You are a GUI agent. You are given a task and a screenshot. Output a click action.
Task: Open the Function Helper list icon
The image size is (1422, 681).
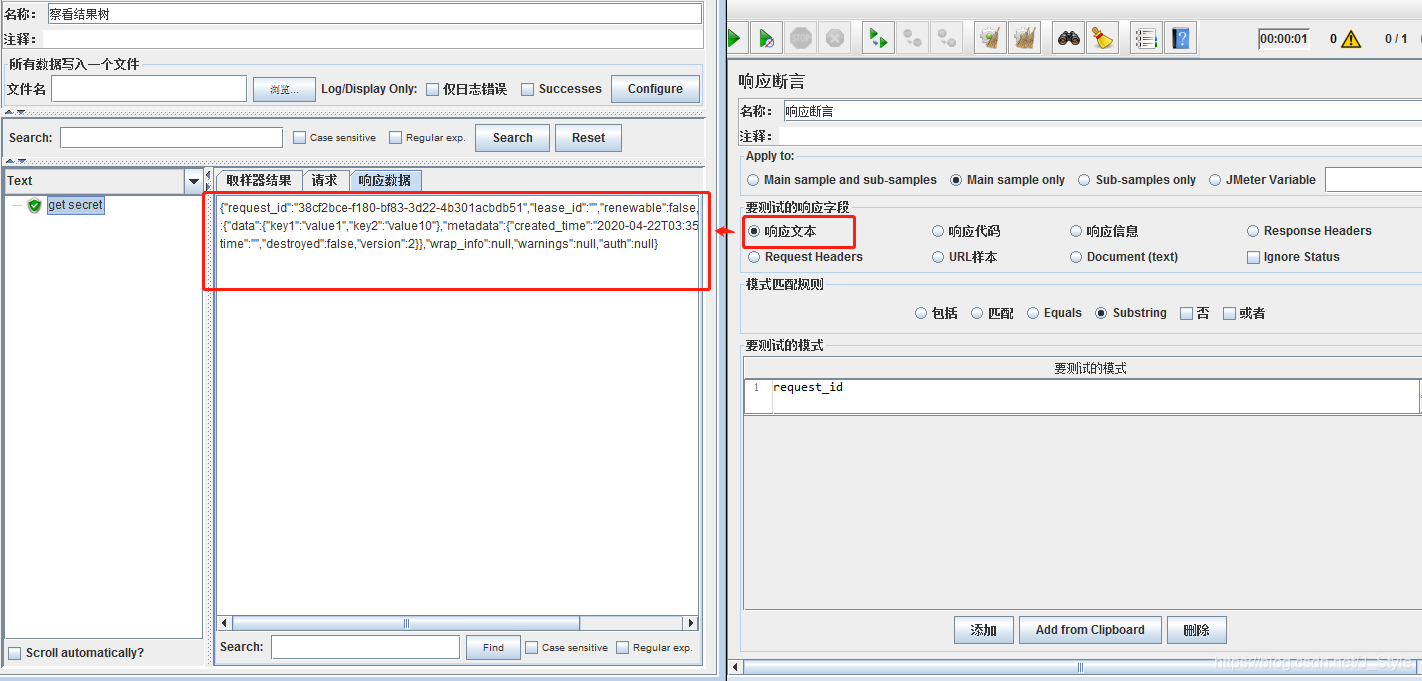(1147, 39)
